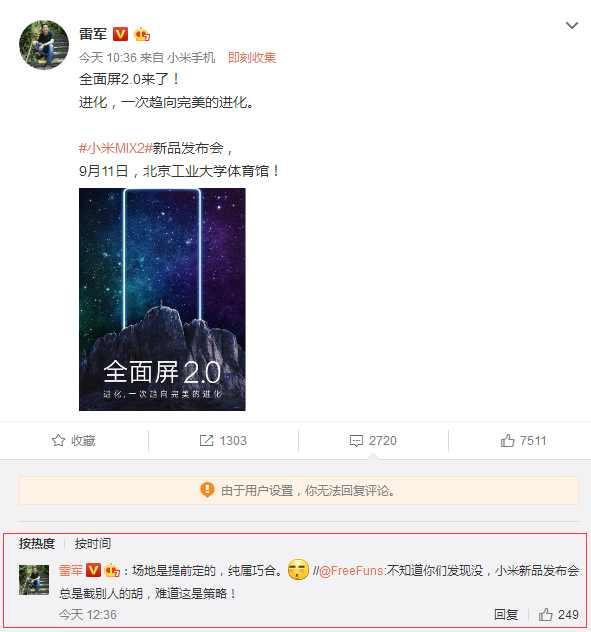The width and height of the screenshot is (591, 632).
Task: Click Lei Jun's profile avatar on post
Action: tap(44, 45)
